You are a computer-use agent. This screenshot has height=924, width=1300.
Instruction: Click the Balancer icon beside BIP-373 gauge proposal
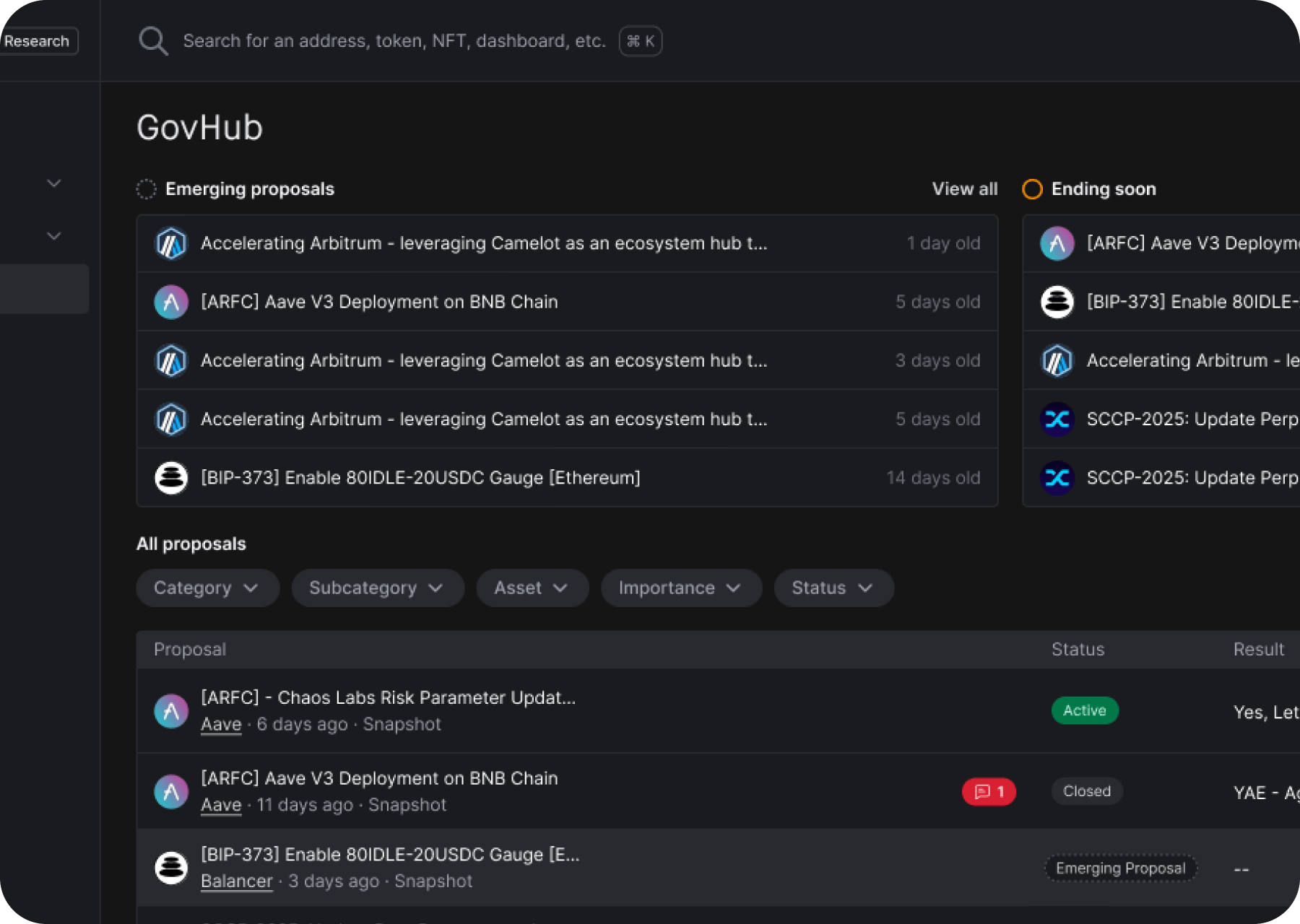pyautogui.click(x=171, y=477)
